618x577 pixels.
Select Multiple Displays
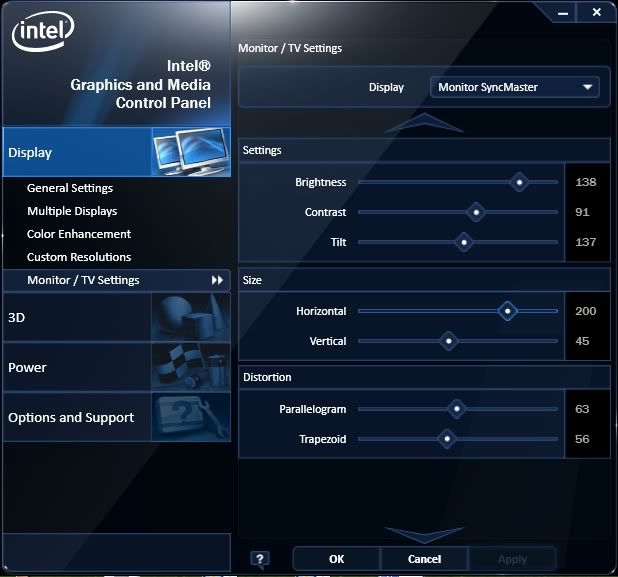(x=72, y=211)
